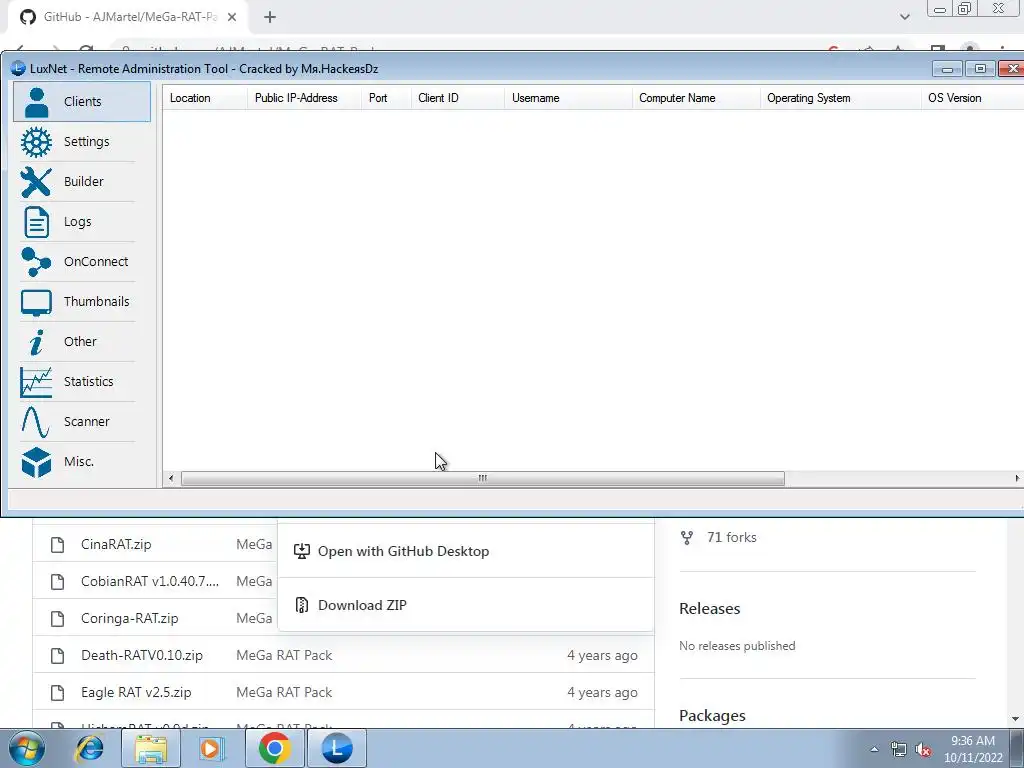Click file icon next to CinaRAT.zip
Viewport: 1024px width, 768px height.
pyautogui.click(x=57, y=545)
